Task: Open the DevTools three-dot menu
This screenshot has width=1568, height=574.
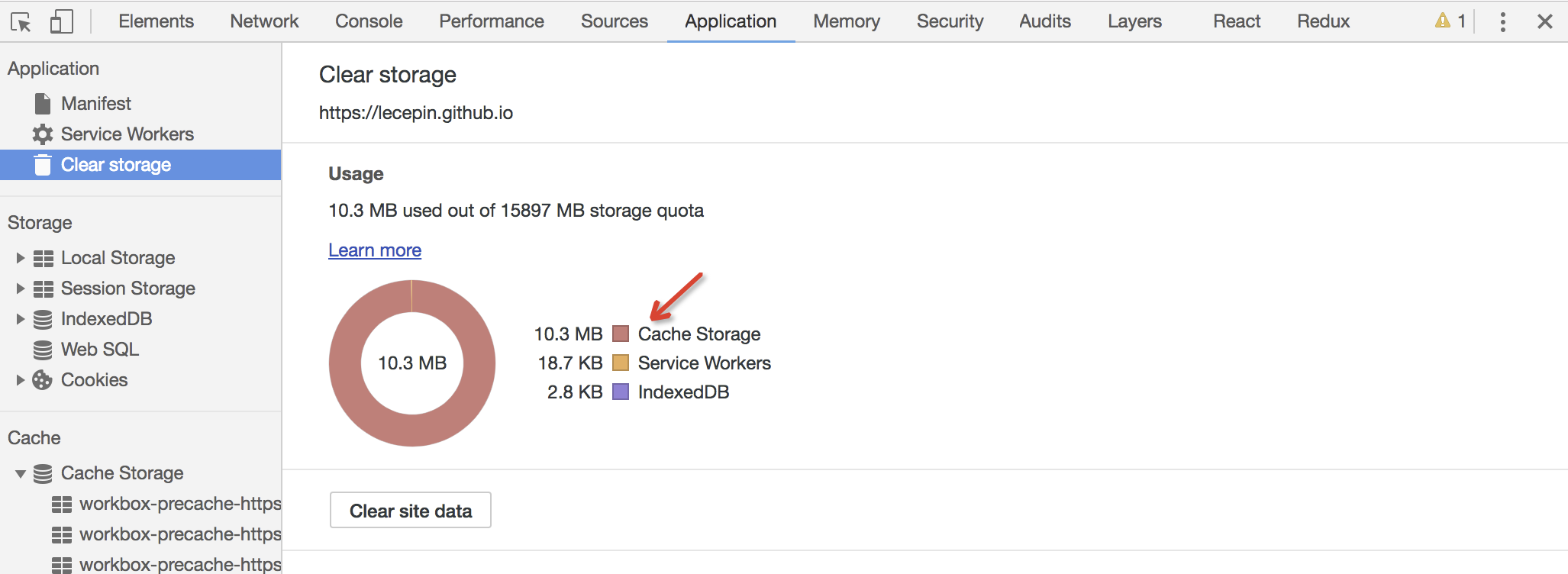Action: click(x=1502, y=21)
